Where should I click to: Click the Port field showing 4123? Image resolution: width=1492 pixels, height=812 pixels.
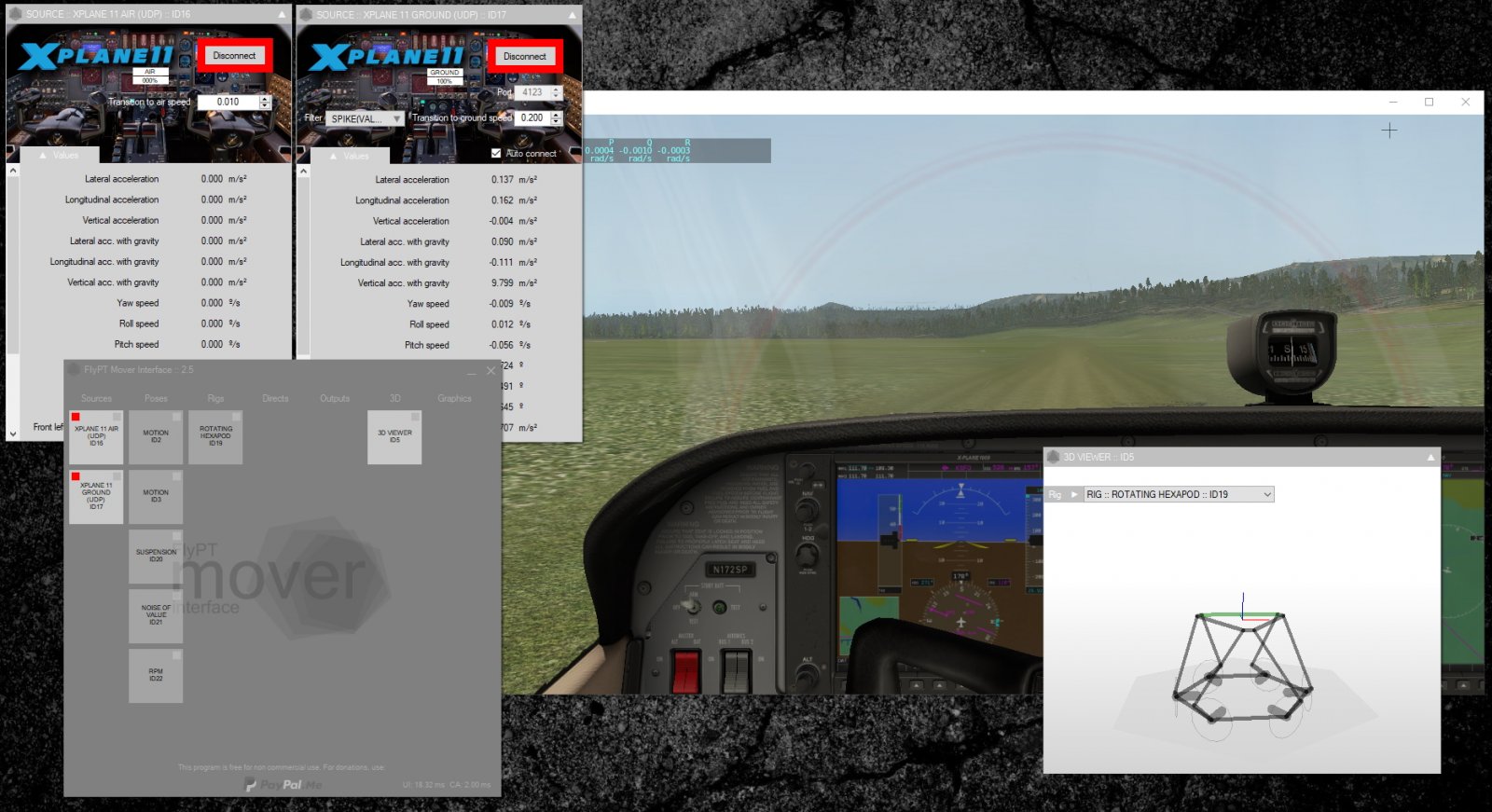coord(532,92)
